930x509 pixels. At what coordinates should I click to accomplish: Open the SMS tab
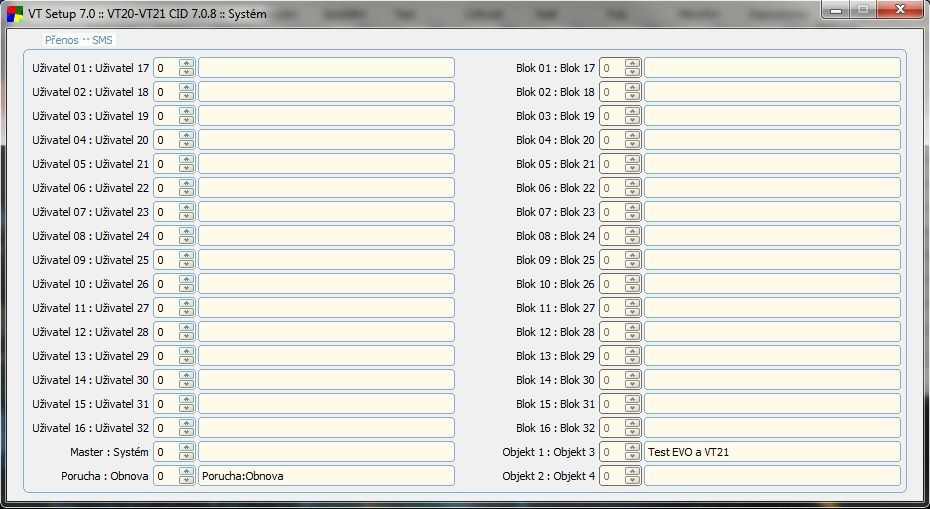point(103,40)
